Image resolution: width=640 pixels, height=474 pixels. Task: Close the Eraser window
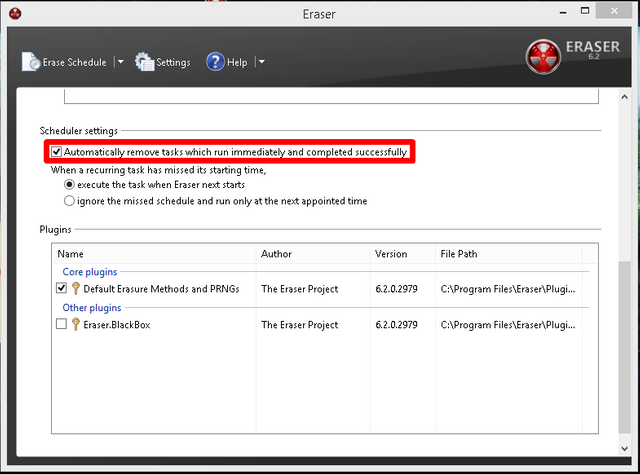[x=614, y=11]
